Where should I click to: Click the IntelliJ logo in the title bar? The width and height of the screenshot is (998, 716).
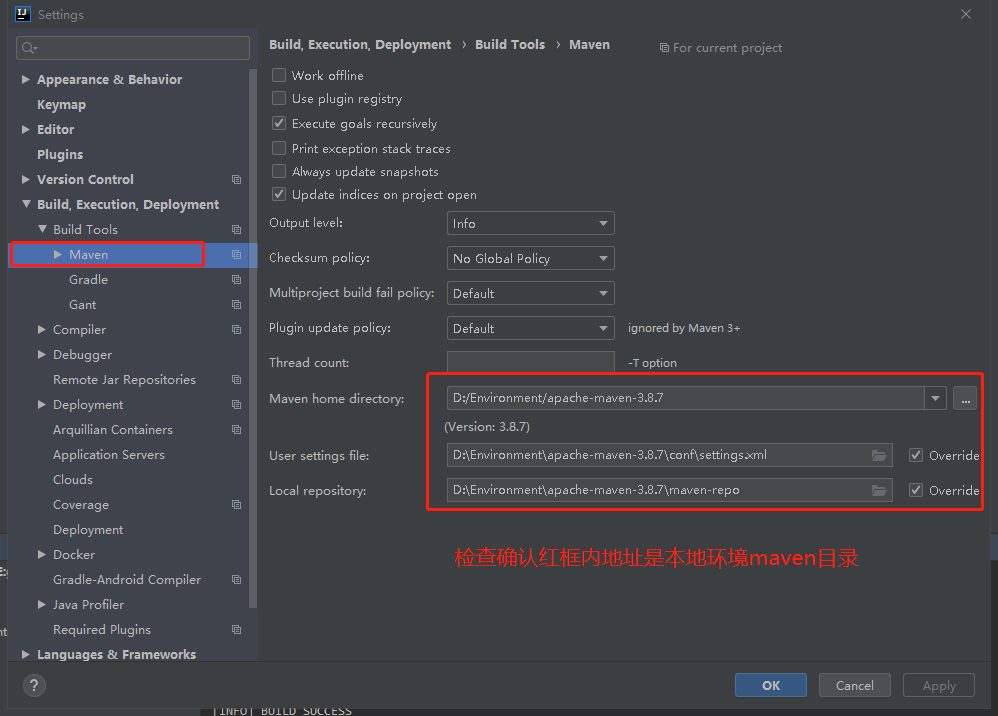[x=23, y=14]
